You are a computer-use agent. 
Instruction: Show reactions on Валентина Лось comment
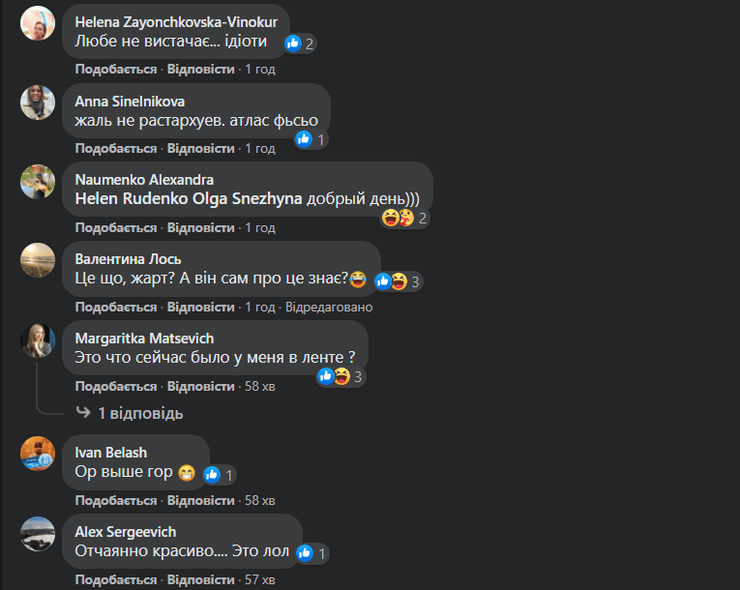(398, 282)
